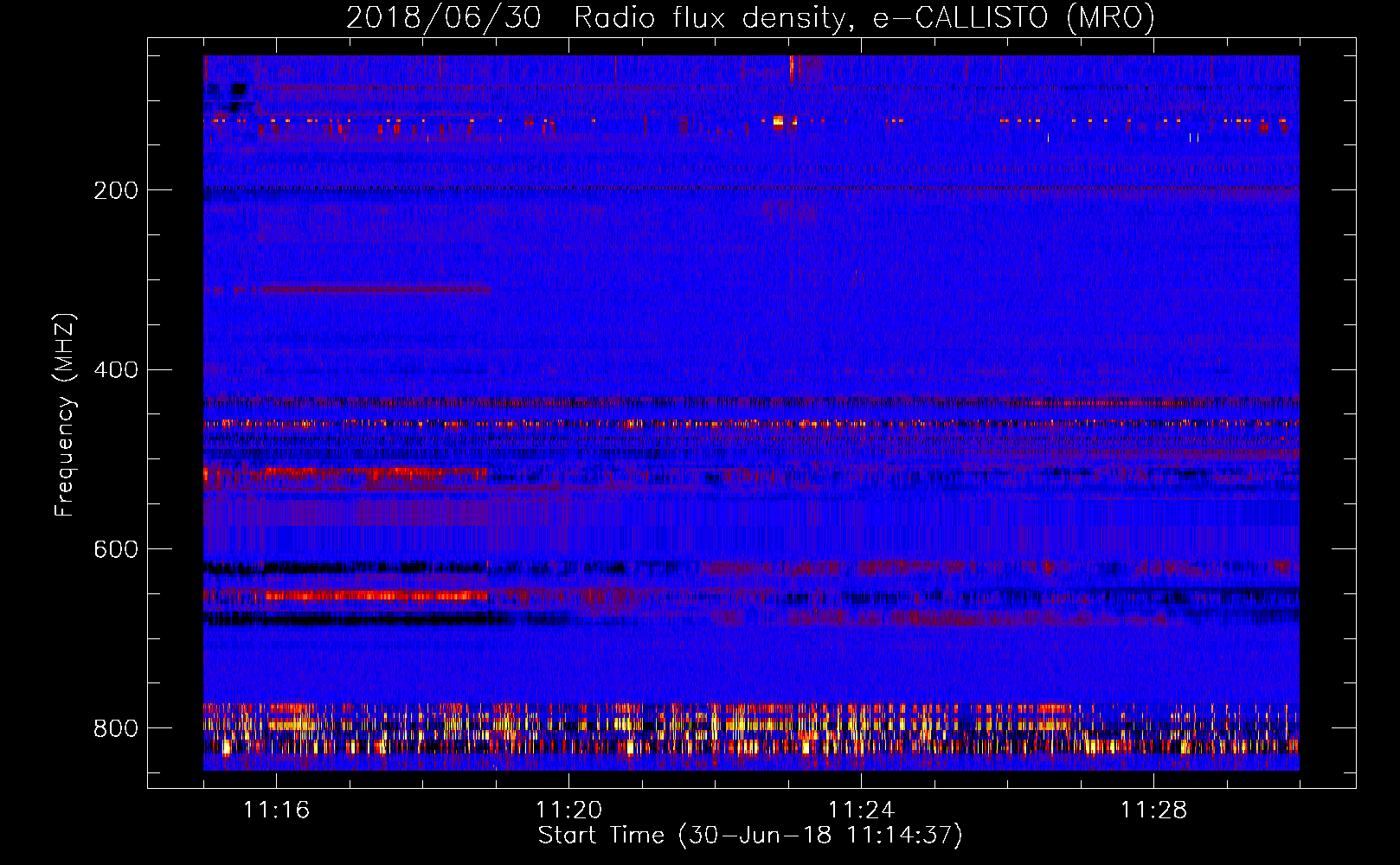1400x865 pixels.
Task: Click the '11:20' time axis label
Action: tap(568, 810)
